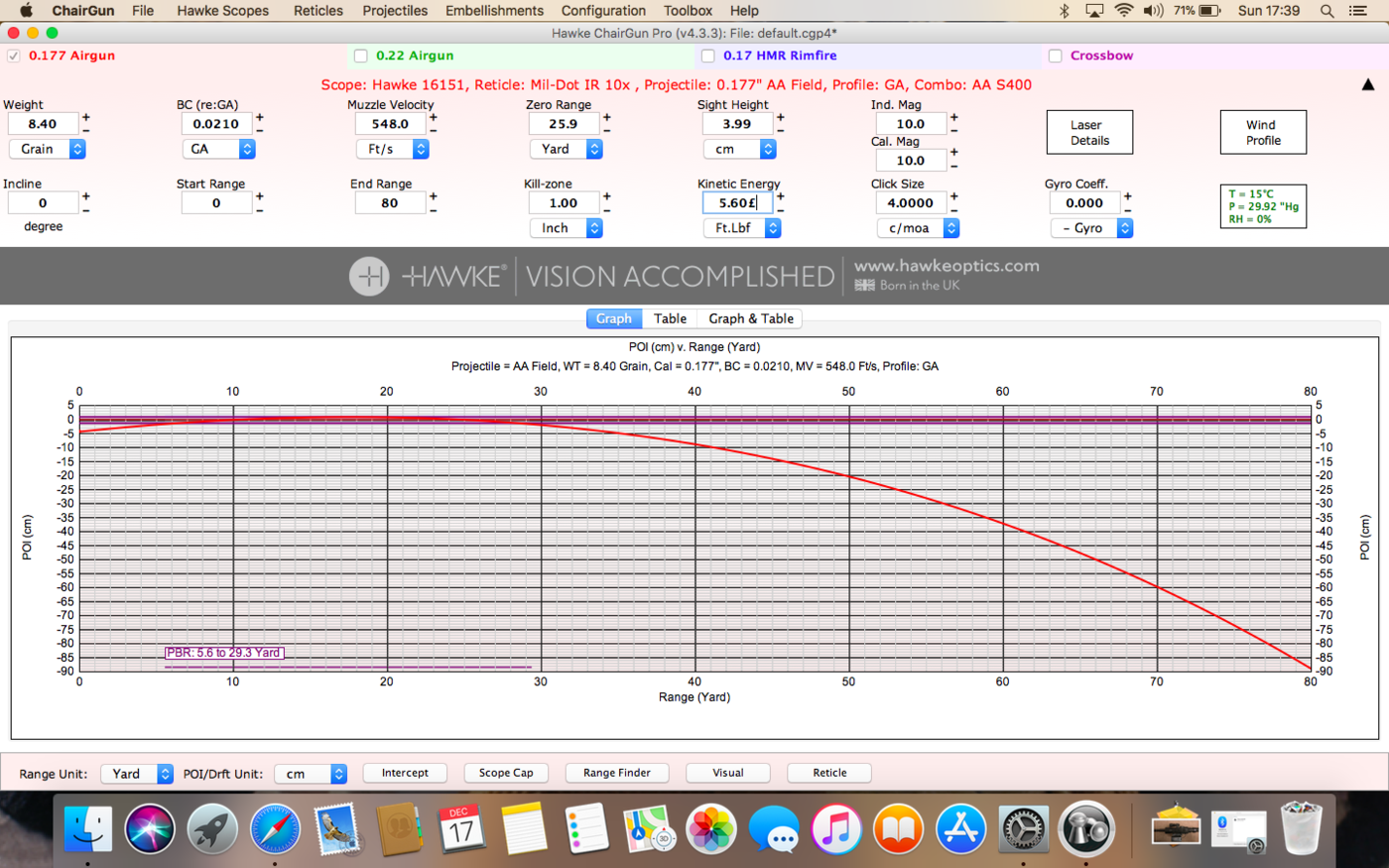Open Apple menu logo

tap(26, 11)
